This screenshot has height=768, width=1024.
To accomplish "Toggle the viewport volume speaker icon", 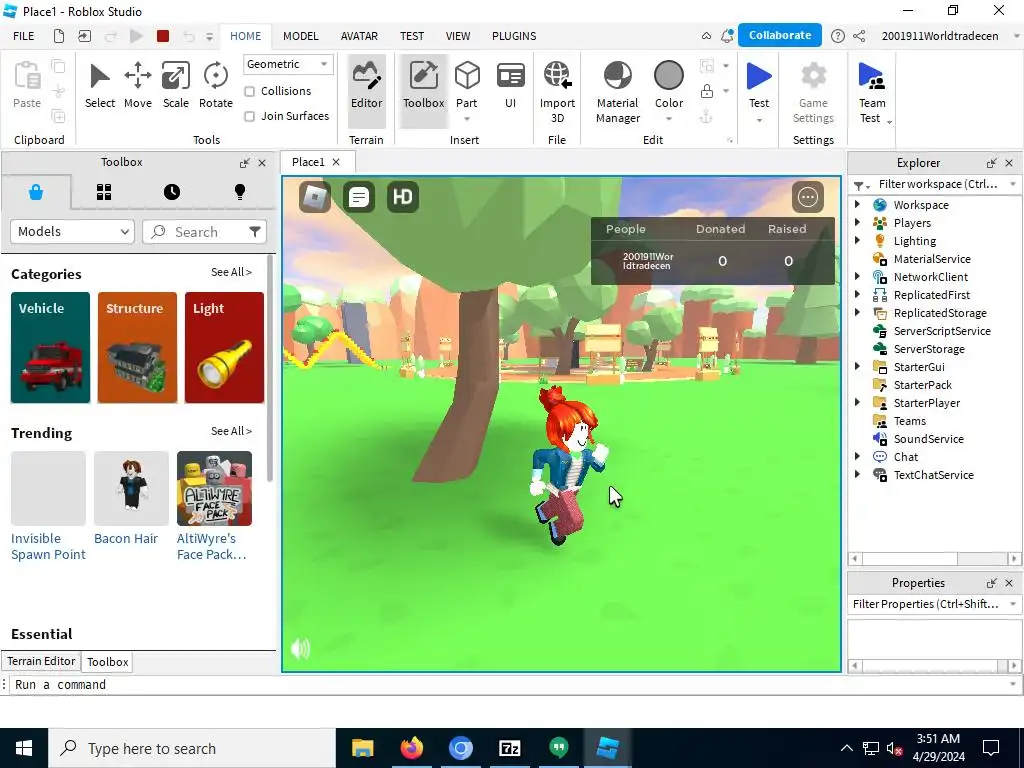I will tap(300, 648).
